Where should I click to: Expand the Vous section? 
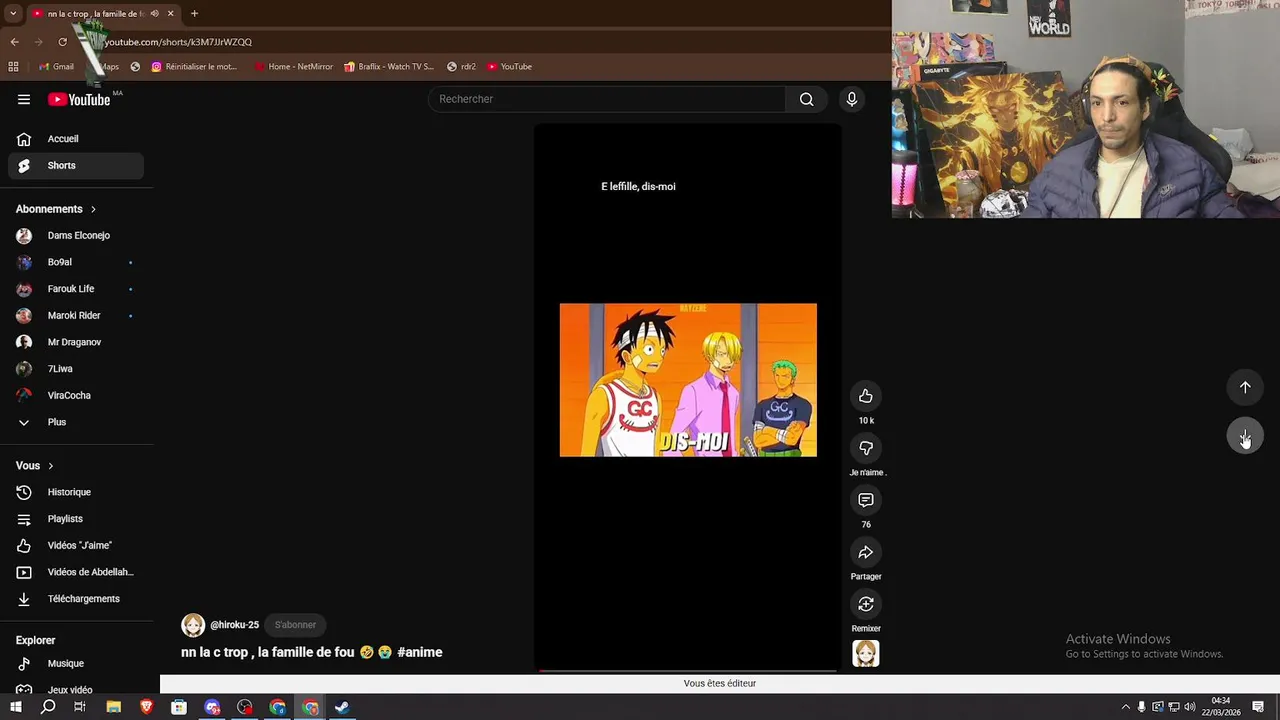point(35,465)
